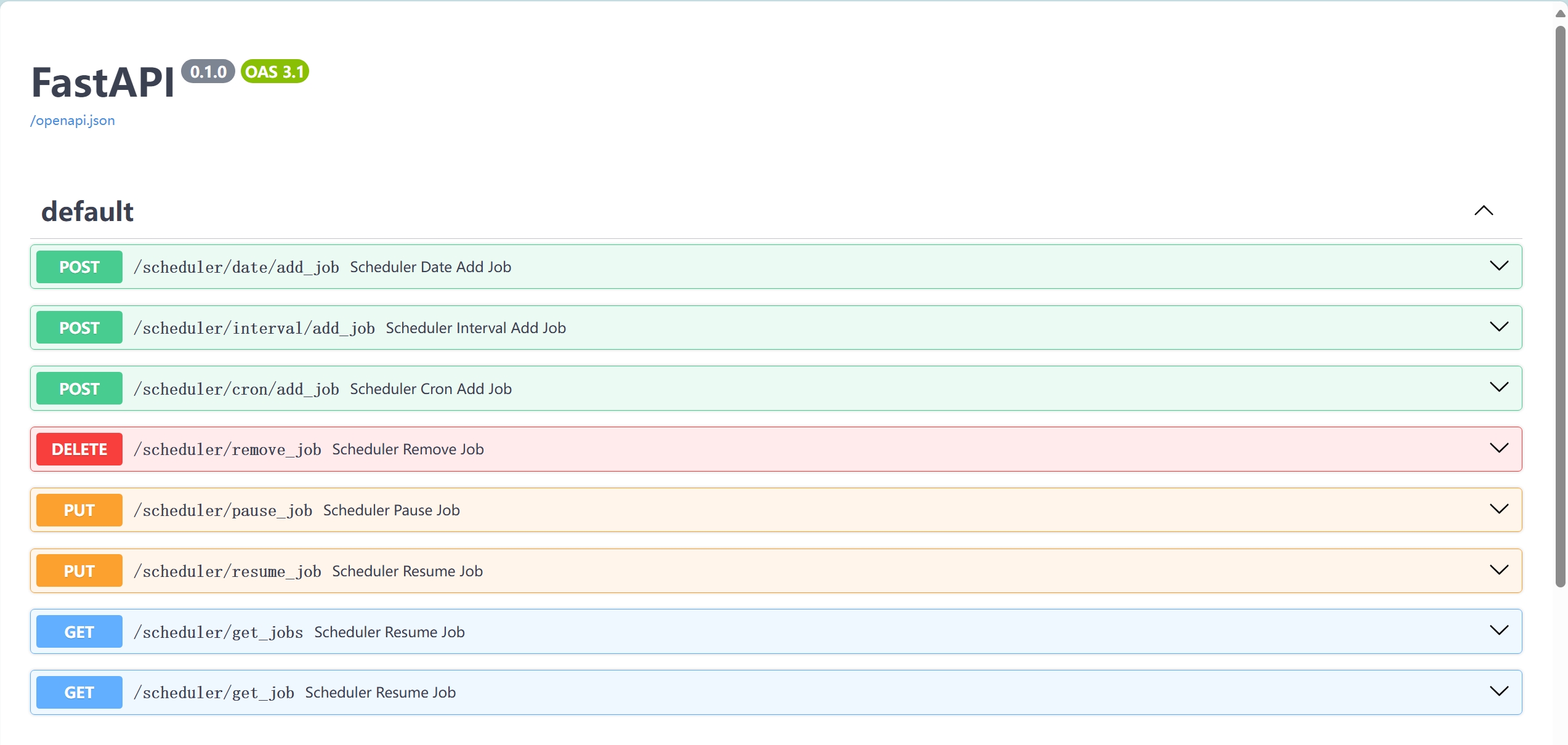1568x745 pixels.
Task: Expand the get_jobs endpoint arrow
Action: [x=1498, y=630]
